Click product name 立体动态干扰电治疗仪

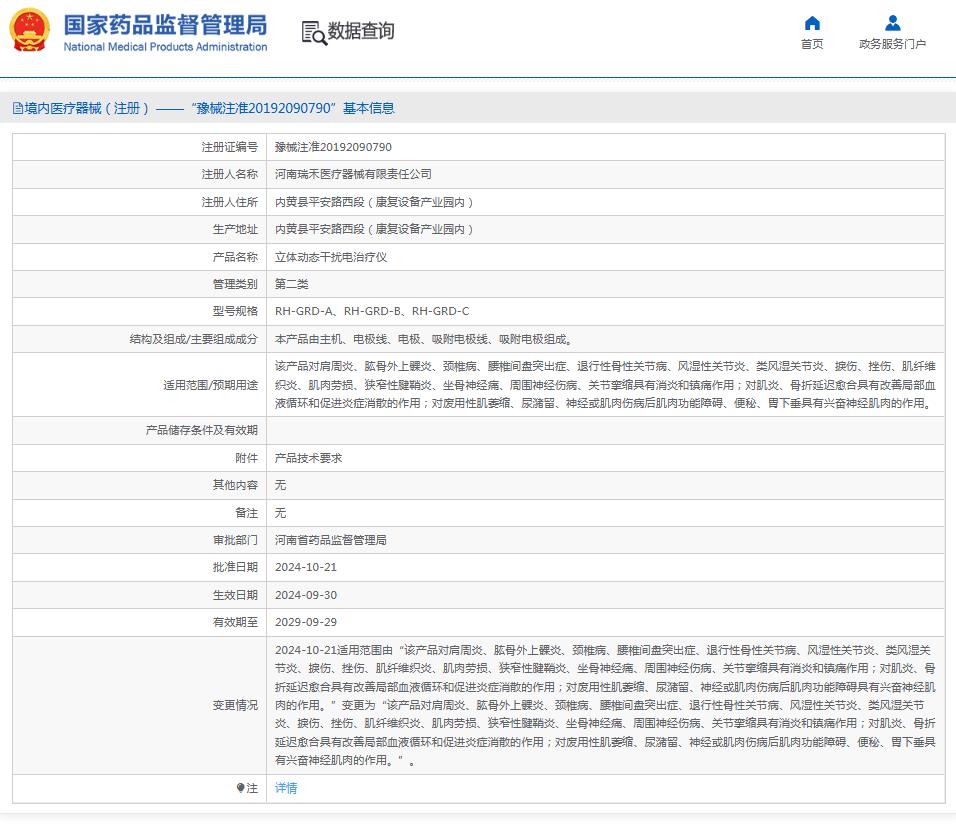coord(330,257)
